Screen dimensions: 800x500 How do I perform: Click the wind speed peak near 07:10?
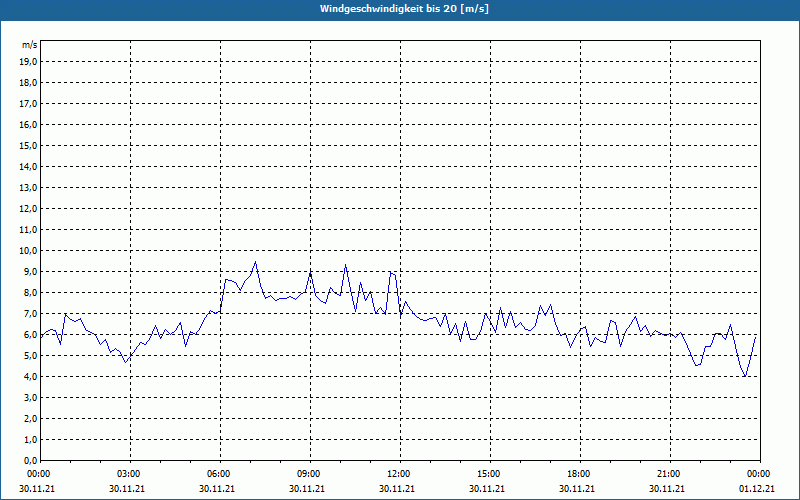(256, 262)
